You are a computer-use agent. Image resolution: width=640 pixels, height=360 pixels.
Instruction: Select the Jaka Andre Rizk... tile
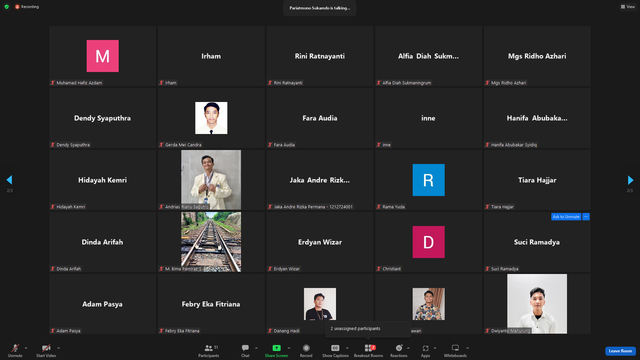(x=320, y=180)
